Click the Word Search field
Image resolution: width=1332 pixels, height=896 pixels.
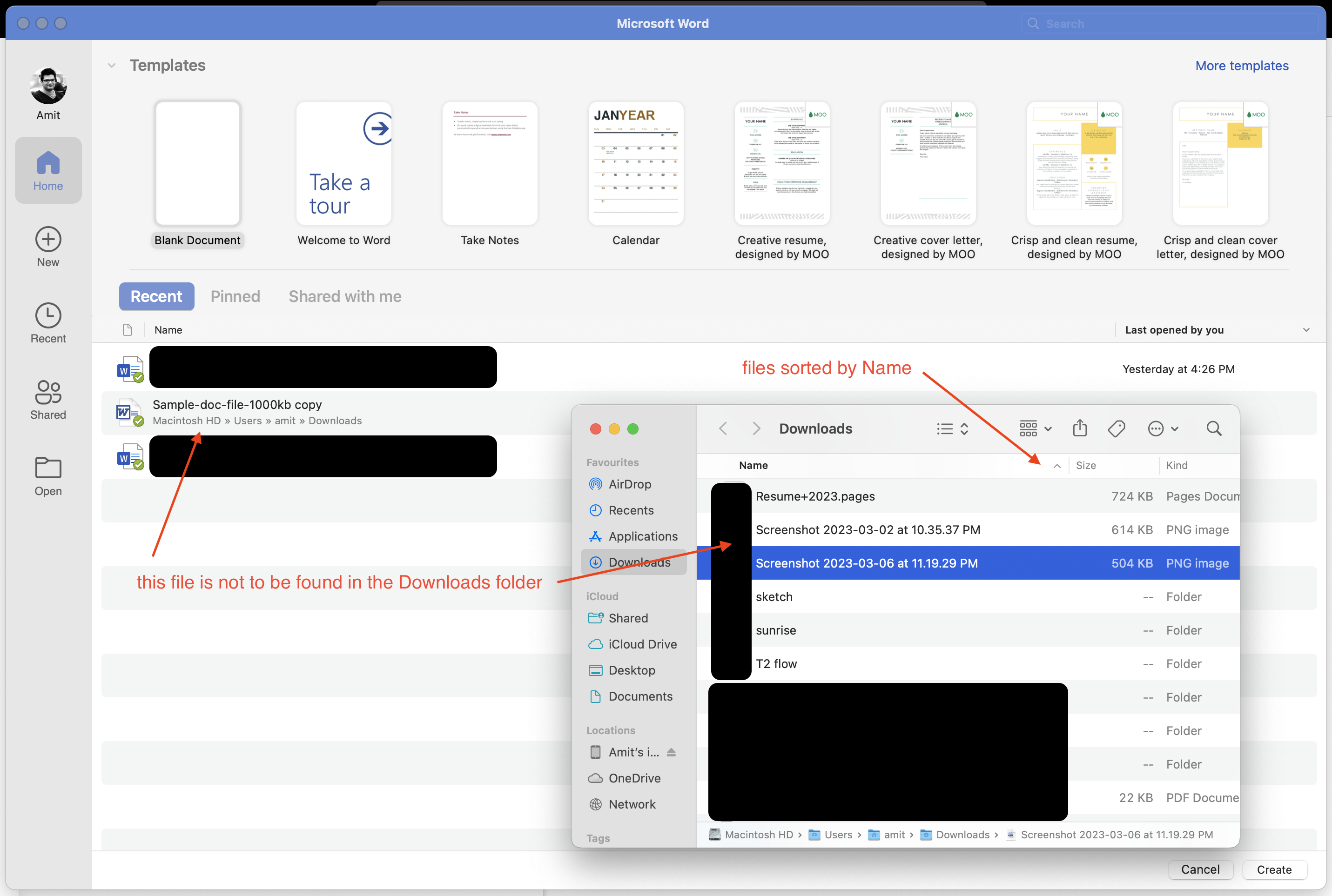coord(1169,23)
